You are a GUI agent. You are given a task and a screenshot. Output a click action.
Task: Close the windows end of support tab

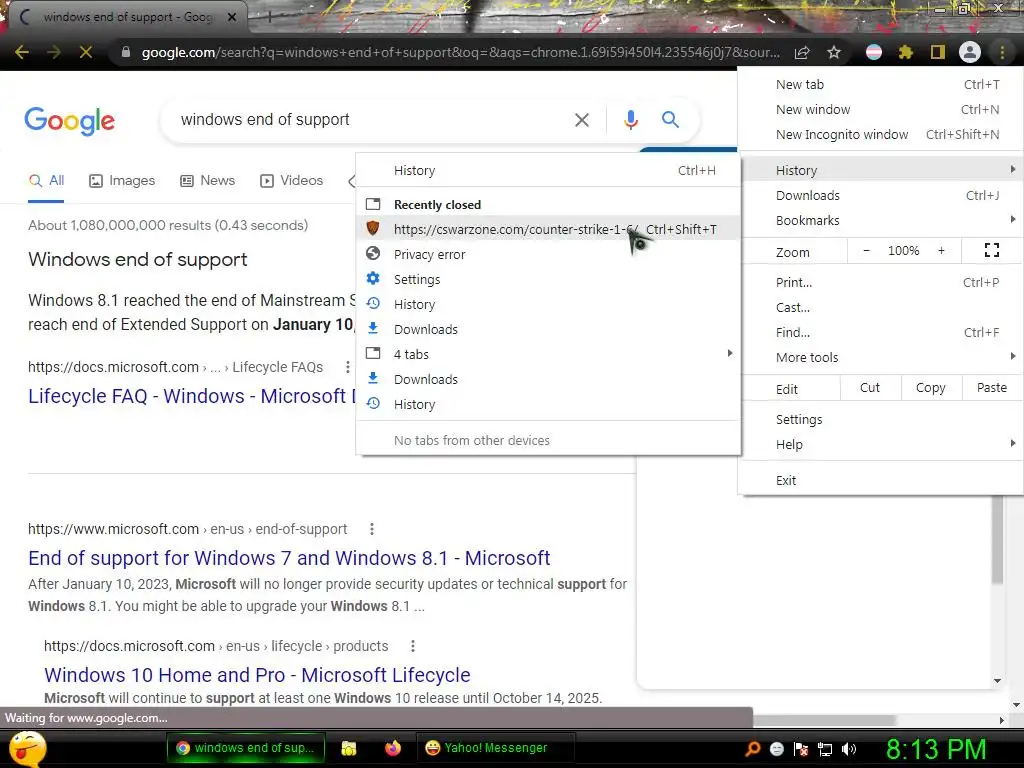pyautogui.click(x=232, y=17)
